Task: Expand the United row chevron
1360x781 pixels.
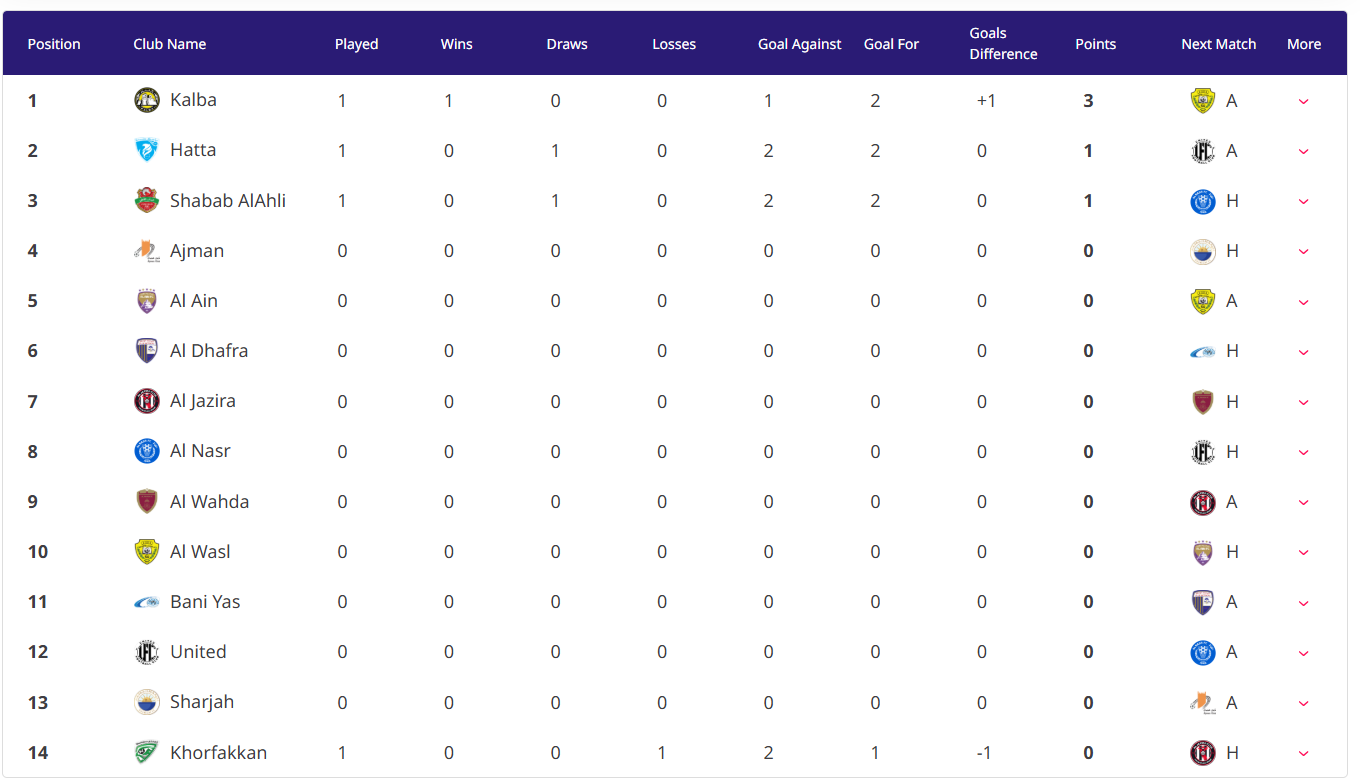Action: (1303, 653)
